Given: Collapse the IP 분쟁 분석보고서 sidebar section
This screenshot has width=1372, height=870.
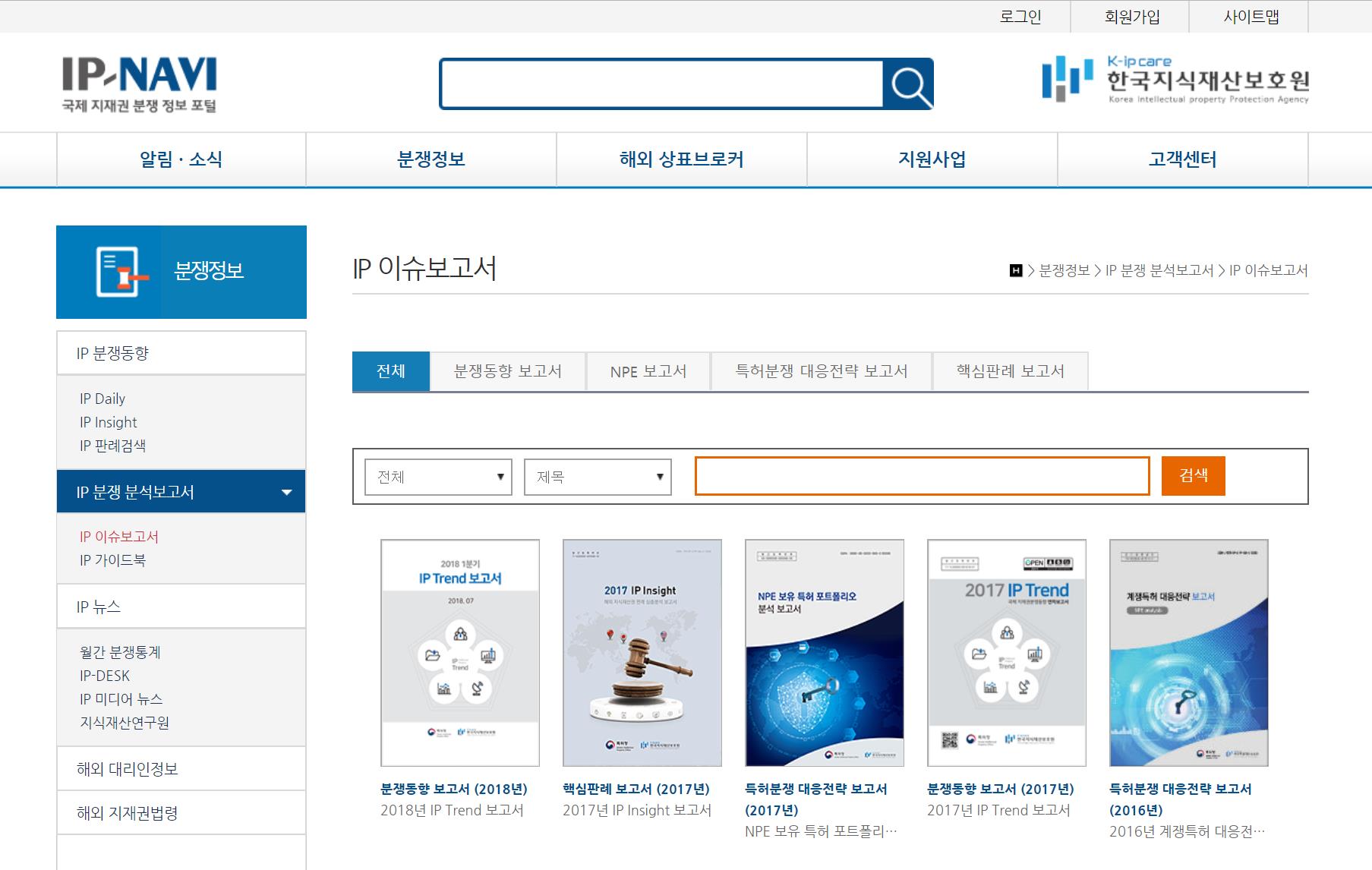Looking at the screenshot, I should click(x=181, y=492).
